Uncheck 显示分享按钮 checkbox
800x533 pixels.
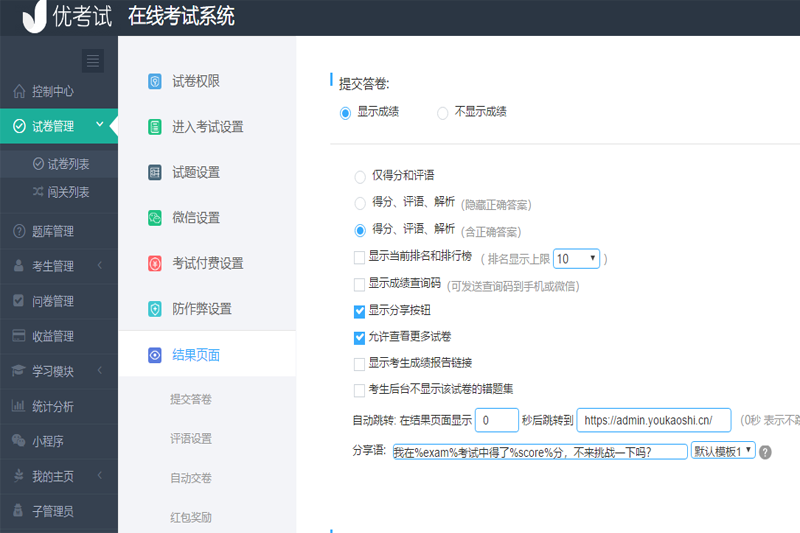[360, 311]
